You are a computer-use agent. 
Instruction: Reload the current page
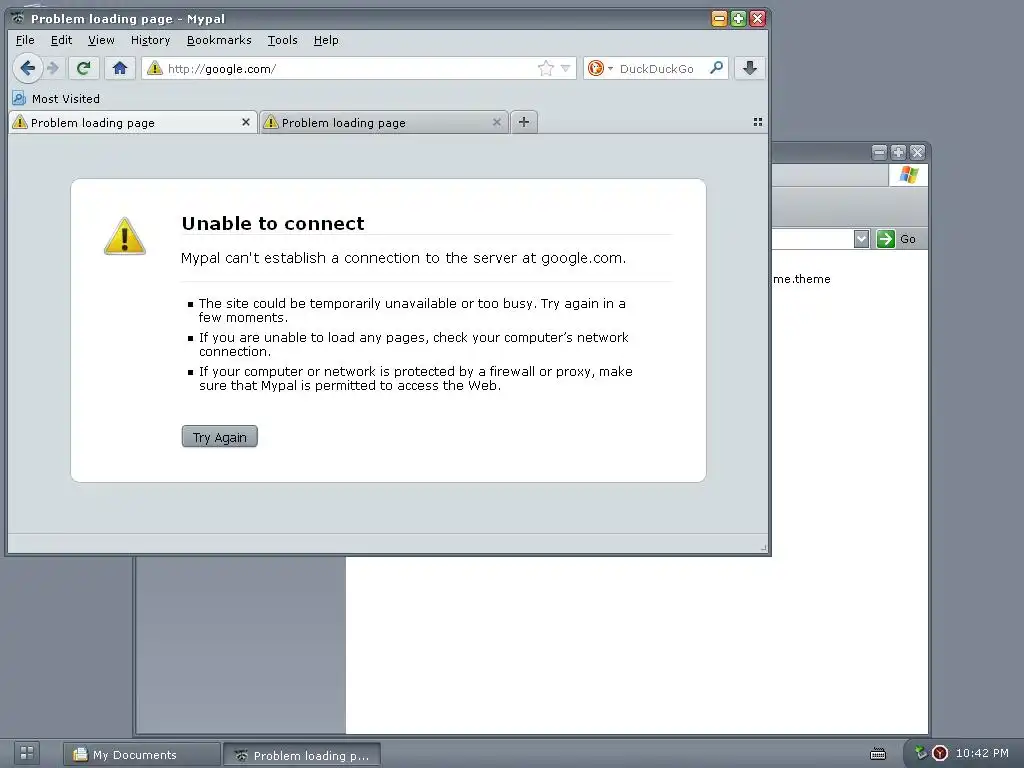83,68
